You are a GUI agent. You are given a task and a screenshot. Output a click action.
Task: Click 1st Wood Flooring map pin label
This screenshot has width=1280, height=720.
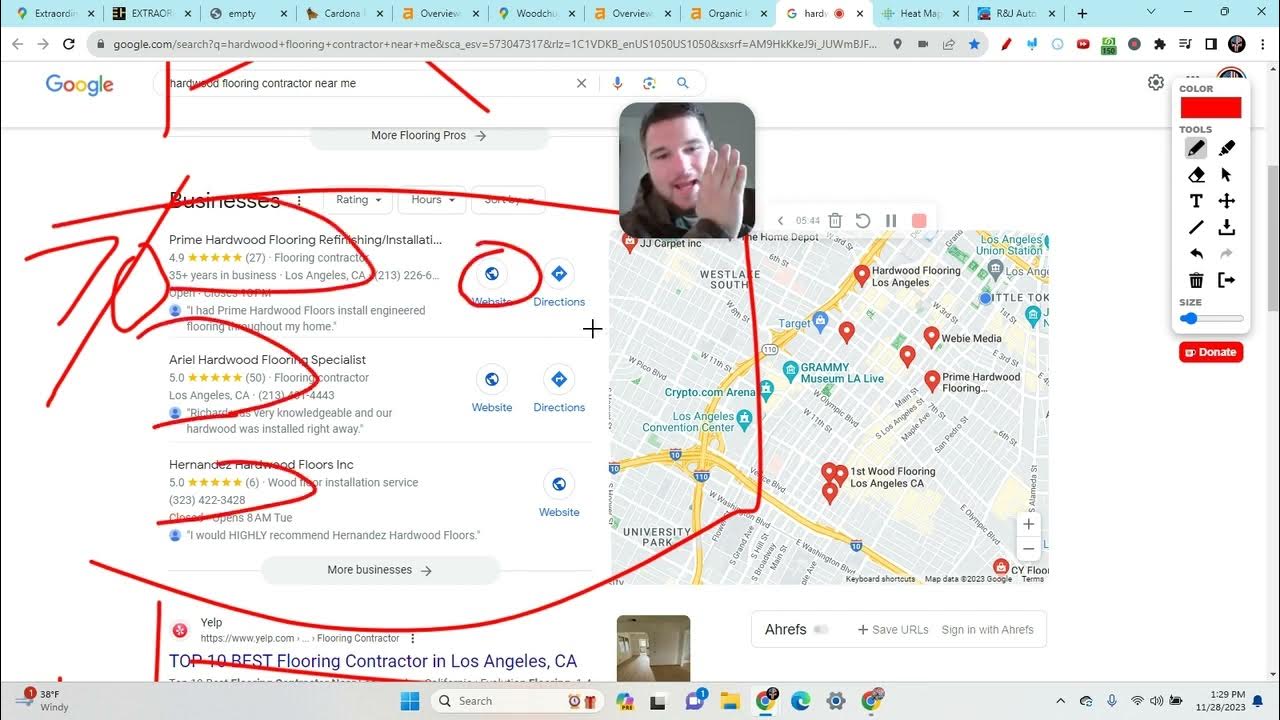[892, 477]
